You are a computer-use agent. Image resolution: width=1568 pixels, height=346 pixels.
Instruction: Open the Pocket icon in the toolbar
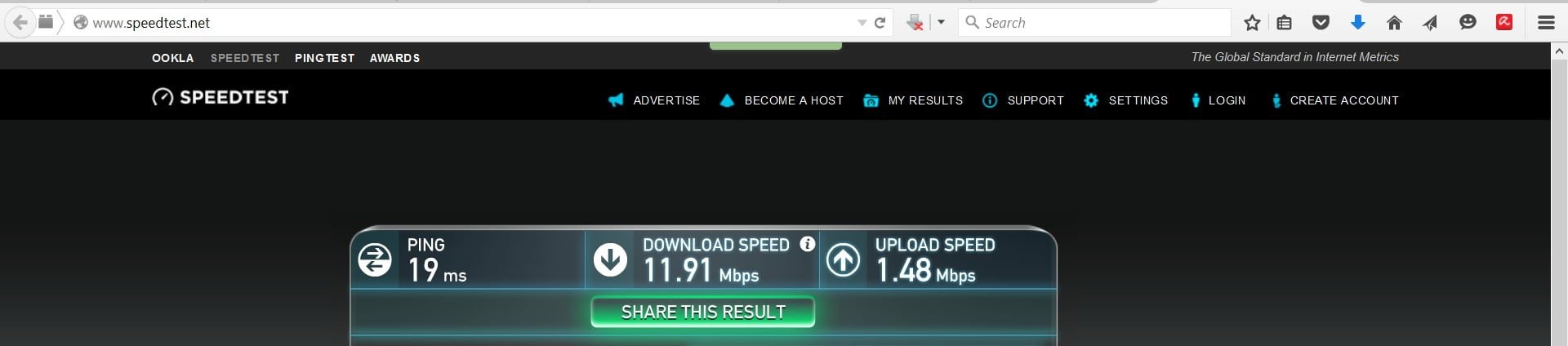click(1321, 23)
